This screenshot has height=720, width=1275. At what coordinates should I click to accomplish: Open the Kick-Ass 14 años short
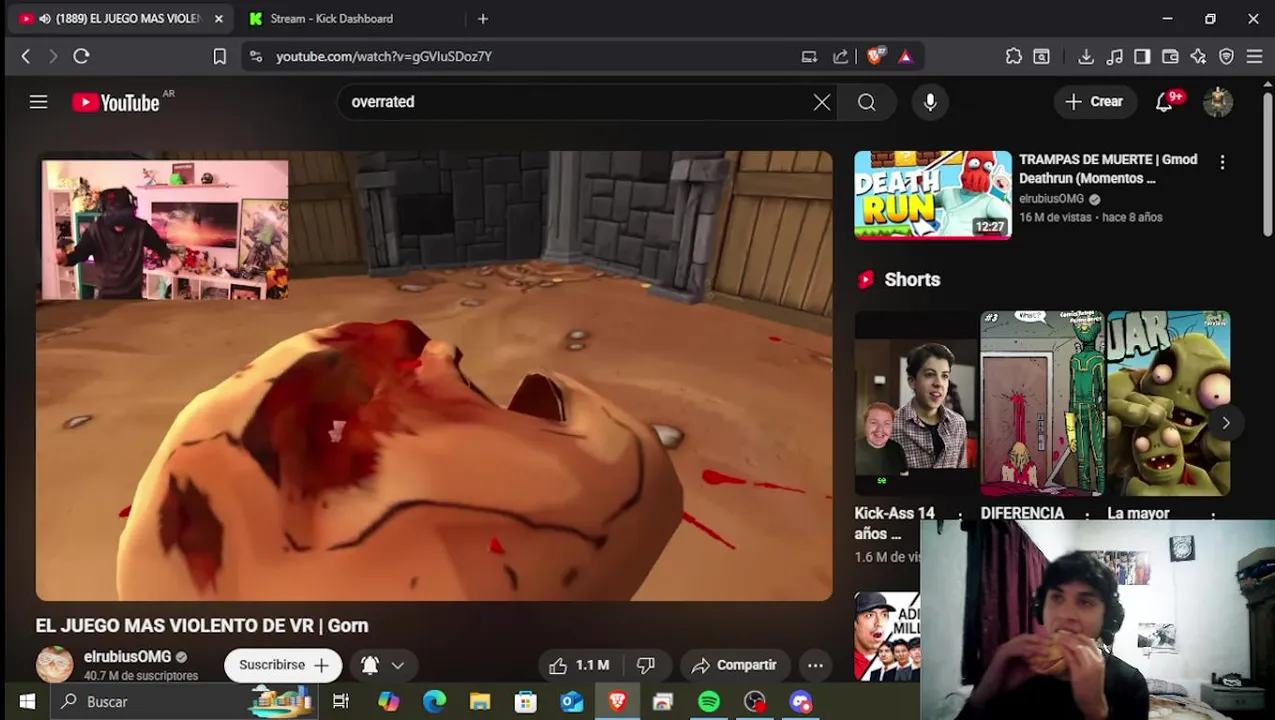(915, 404)
